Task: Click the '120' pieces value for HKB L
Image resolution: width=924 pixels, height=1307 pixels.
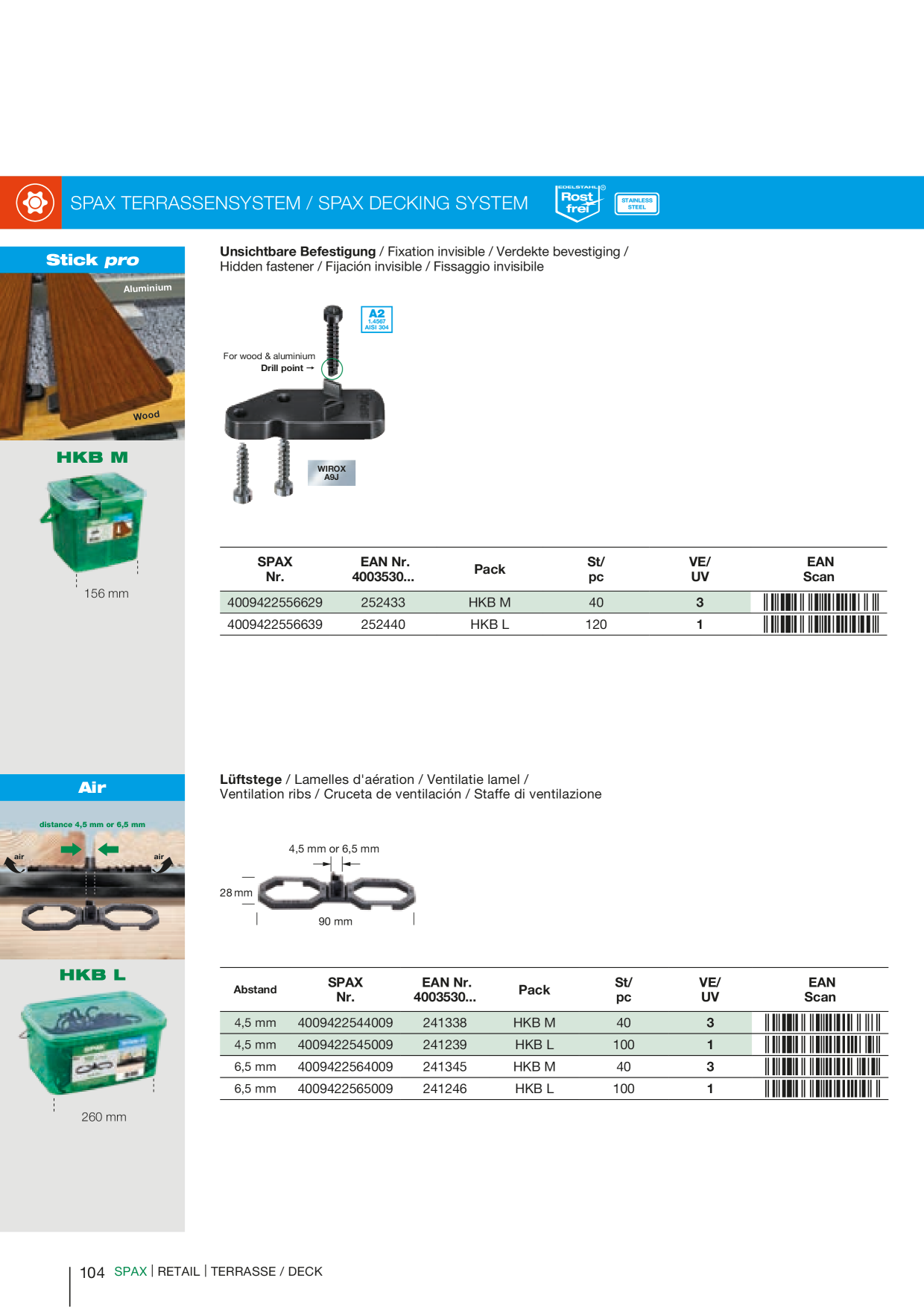Action: tap(596, 624)
